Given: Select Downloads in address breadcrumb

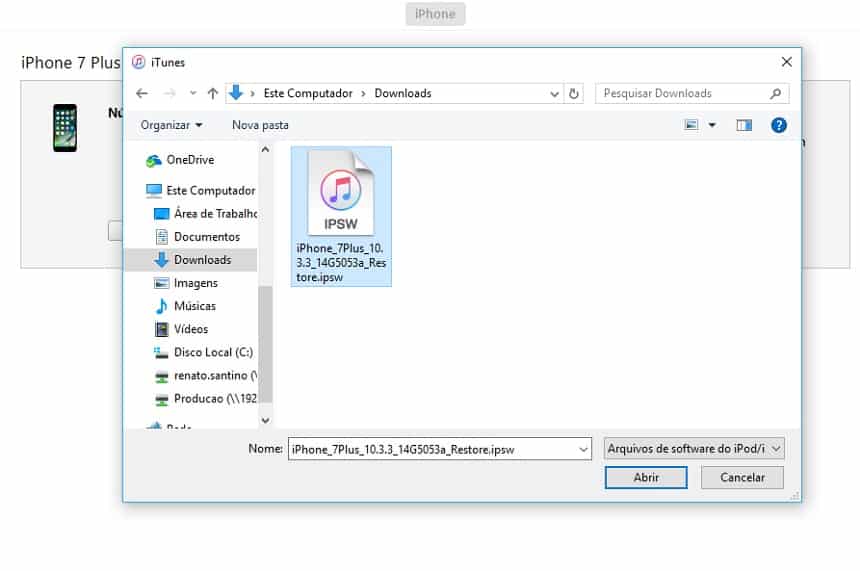Looking at the screenshot, I should click(403, 93).
